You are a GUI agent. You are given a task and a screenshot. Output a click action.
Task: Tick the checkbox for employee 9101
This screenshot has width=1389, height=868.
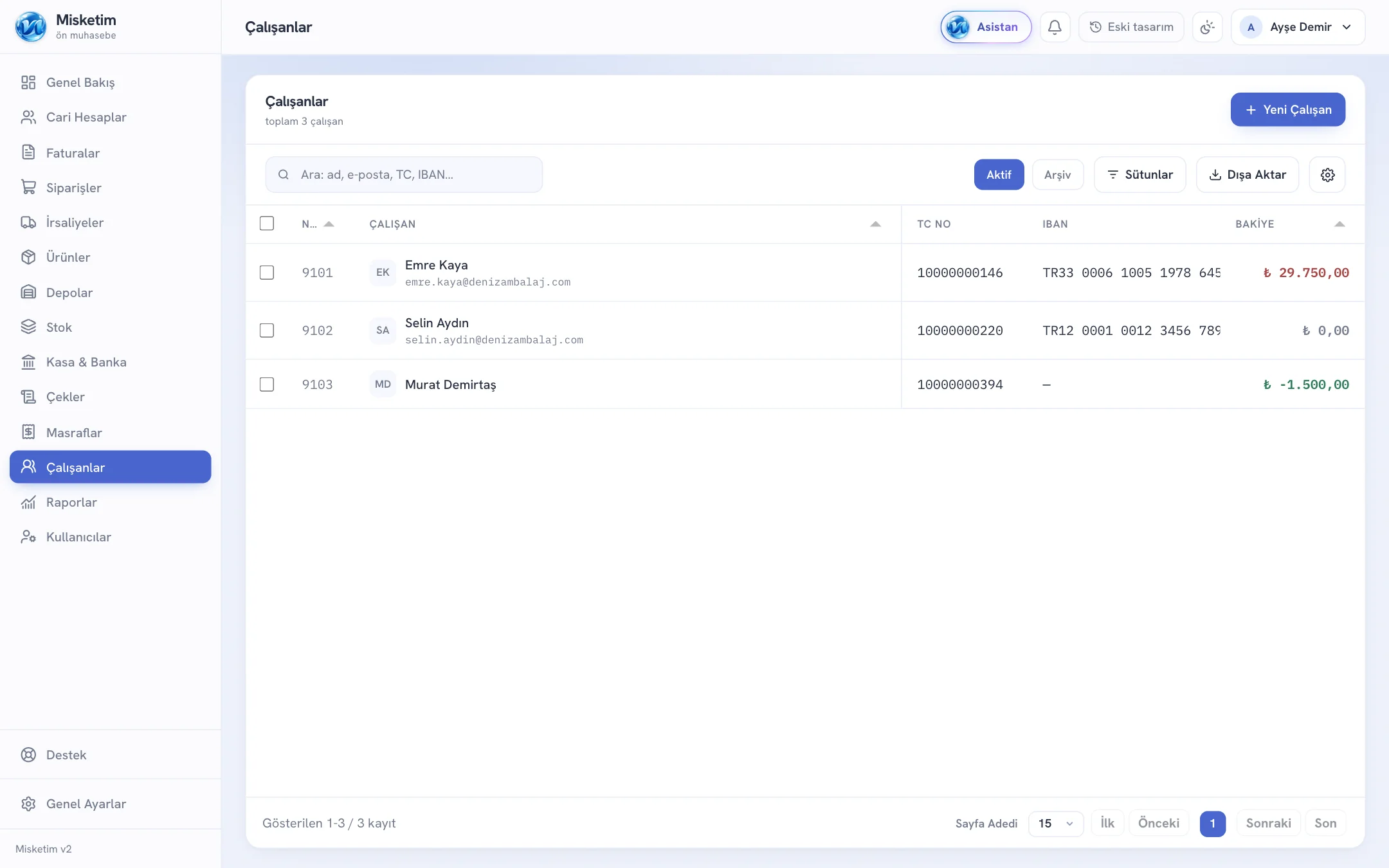[x=267, y=273]
